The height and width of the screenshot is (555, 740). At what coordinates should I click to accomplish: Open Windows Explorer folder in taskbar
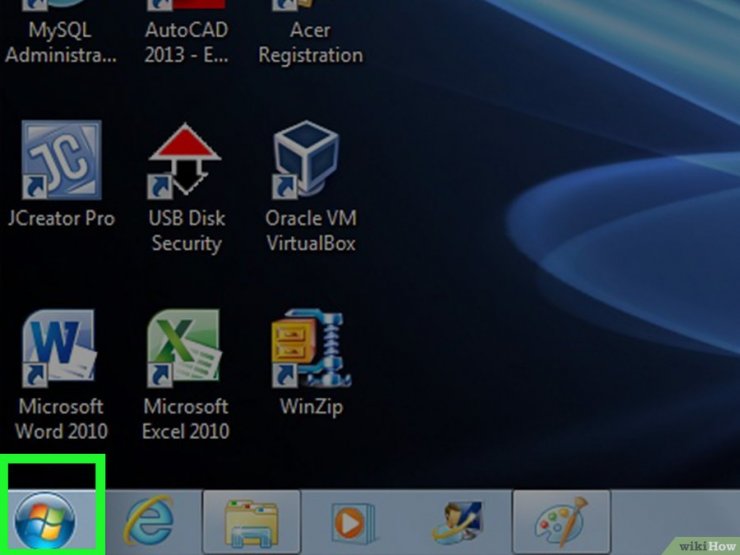click(x=252, y=523)
